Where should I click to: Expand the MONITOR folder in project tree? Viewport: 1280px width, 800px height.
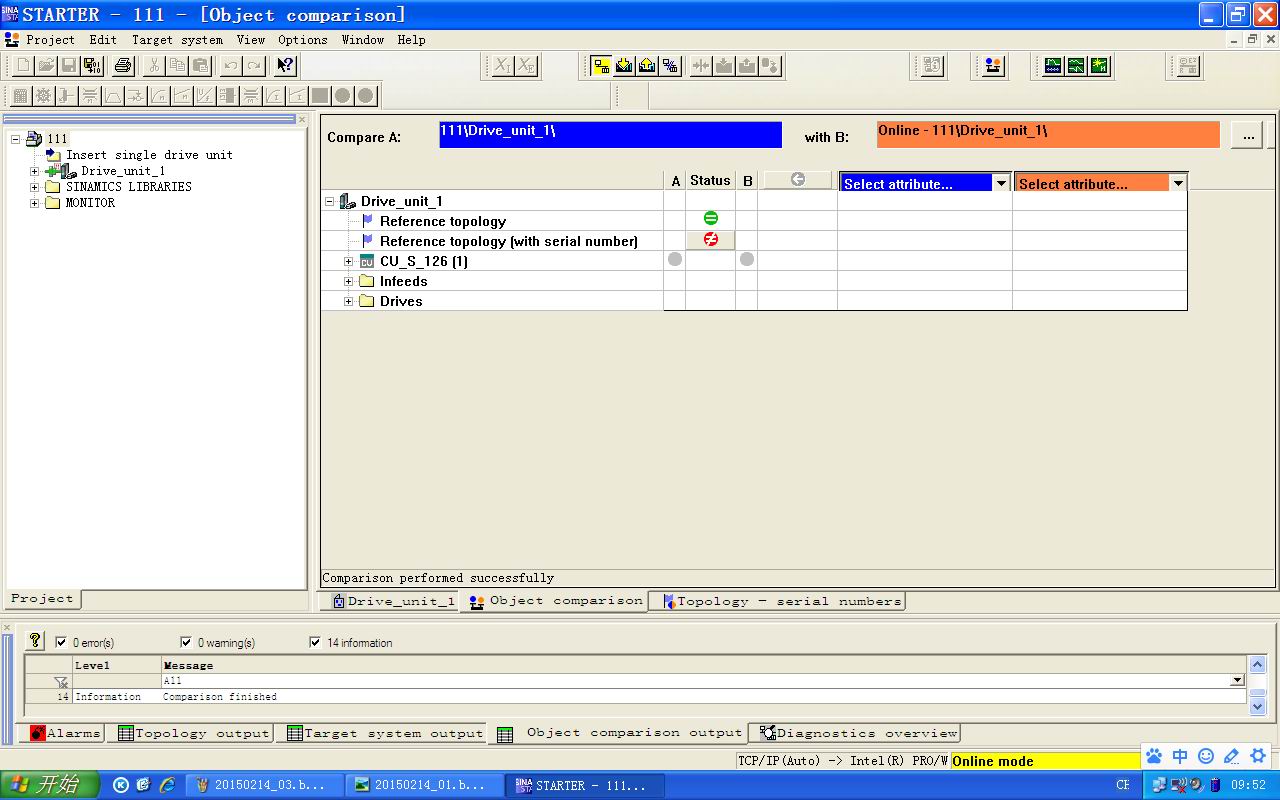pos(35,203)
